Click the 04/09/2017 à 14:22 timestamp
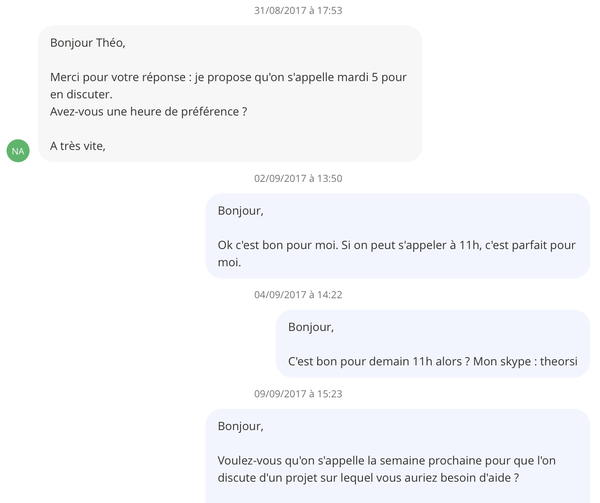This screenshot has height=503, width=600. click(x=298, y=294)
